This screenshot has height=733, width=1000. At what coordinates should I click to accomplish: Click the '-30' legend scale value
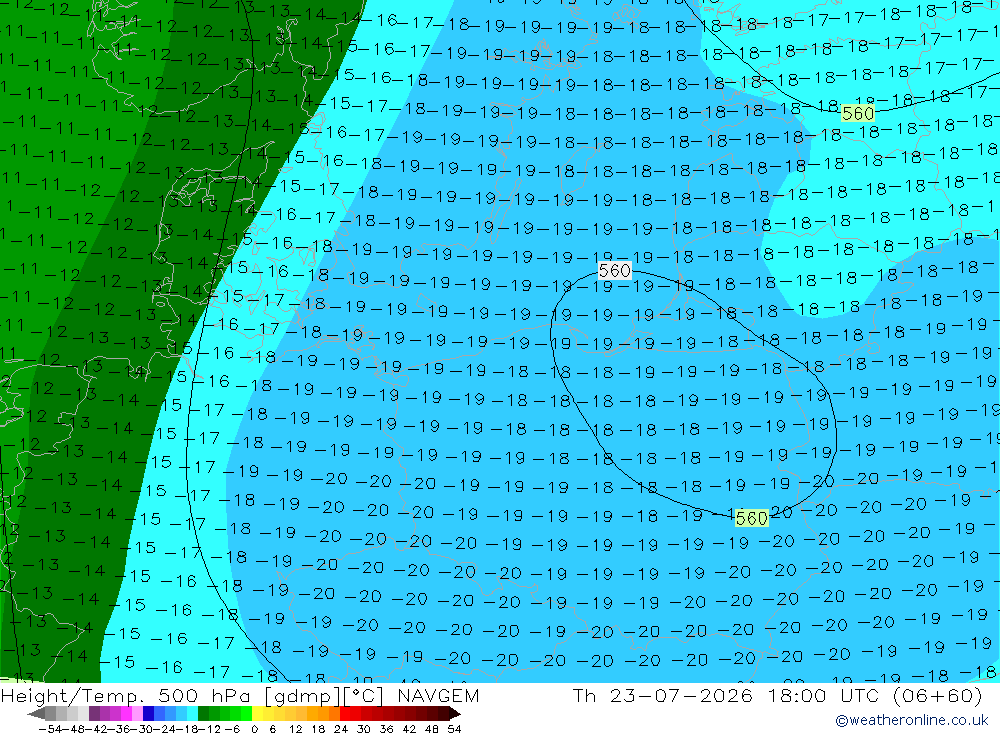(x=142, y=729)
